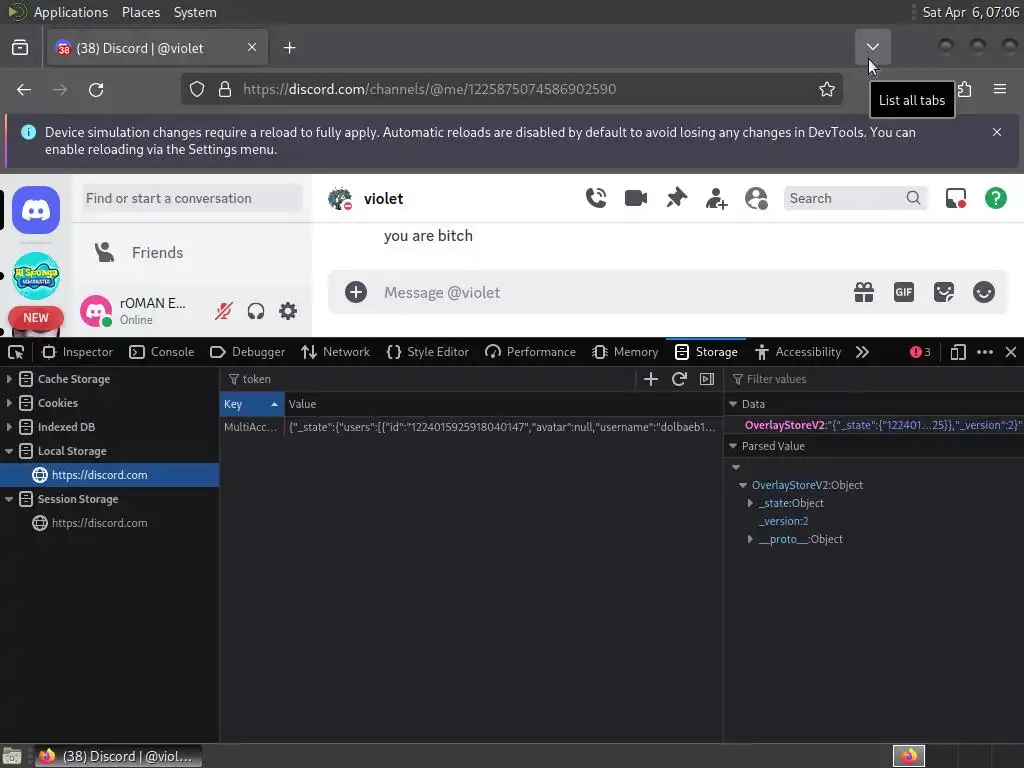Expand the Indexed DB tree node

click(x=9, y=426)
